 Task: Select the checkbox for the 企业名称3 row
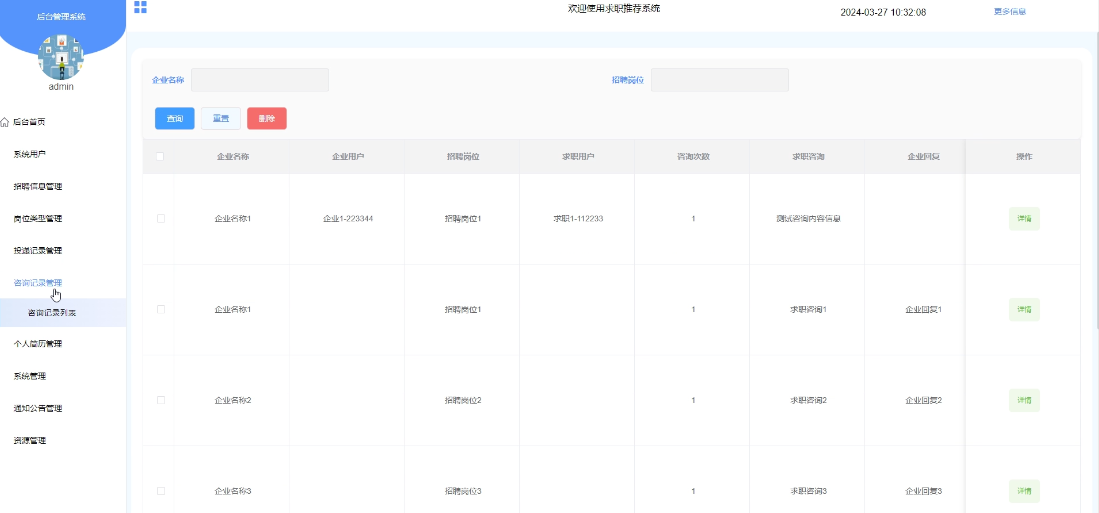(161, 491)
